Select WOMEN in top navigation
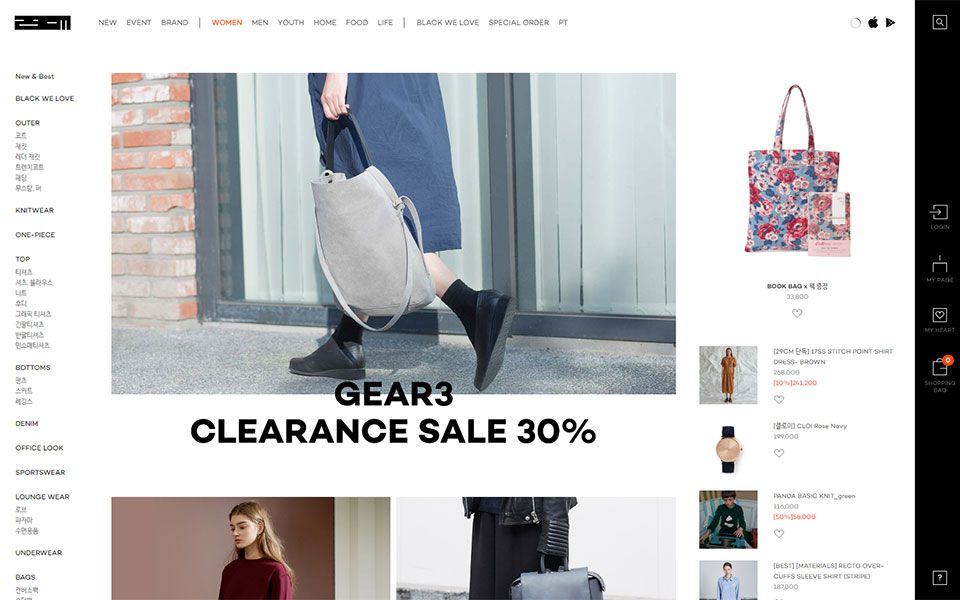The height and width of the screenshot is (600, 960). pyautogui.click(x=227, y=23)
